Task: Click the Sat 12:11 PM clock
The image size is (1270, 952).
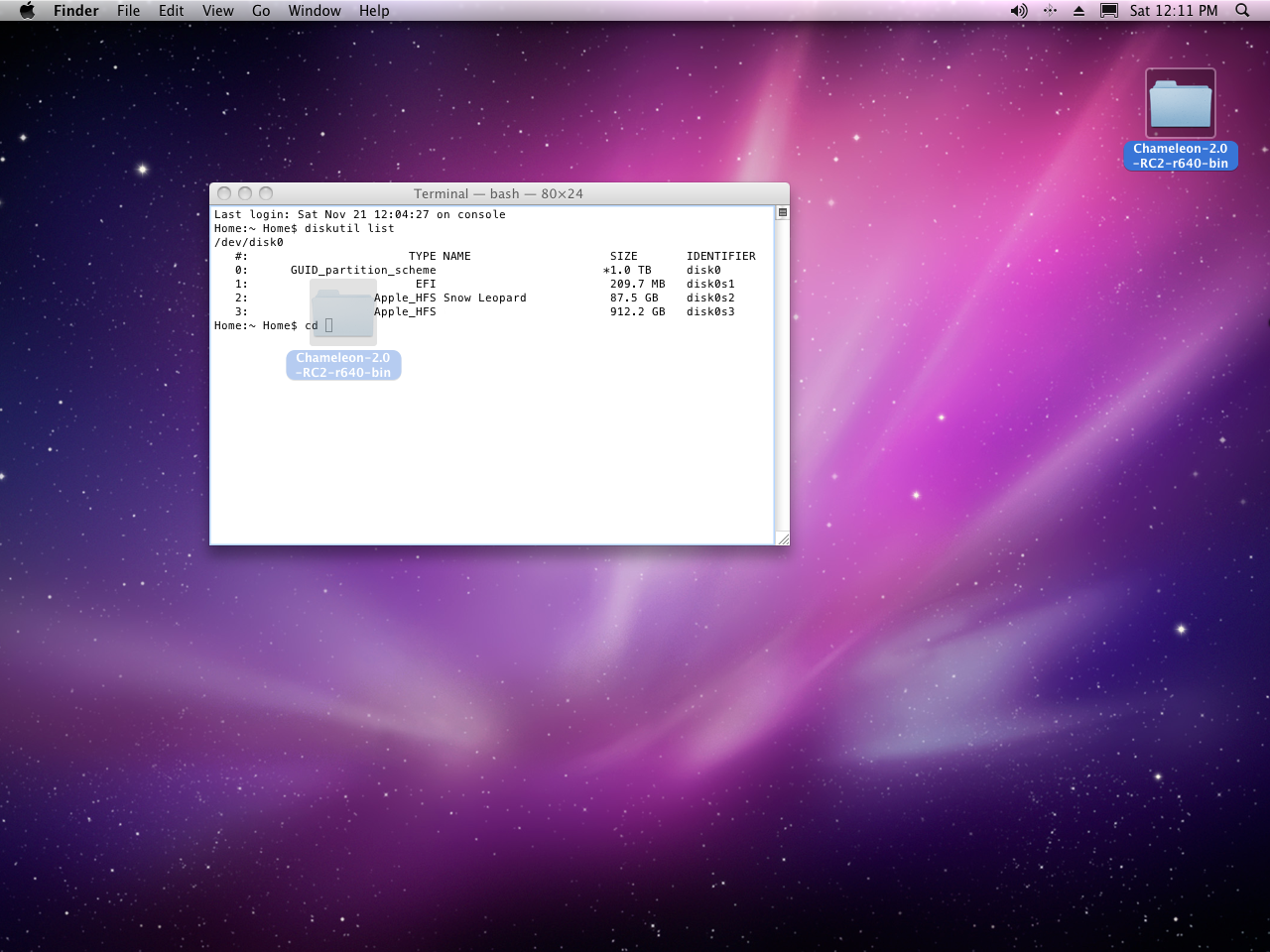Action: pos(1174,10)
